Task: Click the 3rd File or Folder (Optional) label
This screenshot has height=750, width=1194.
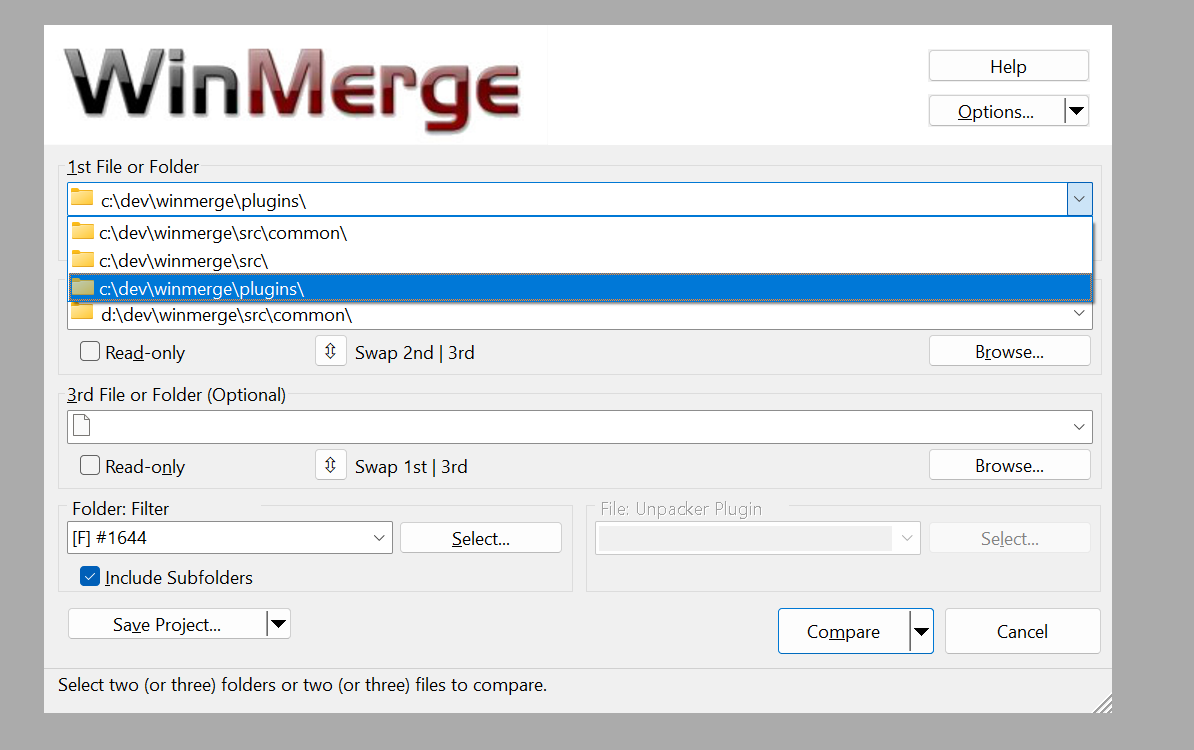Action: pyautogui.click(x=176, y=394)
